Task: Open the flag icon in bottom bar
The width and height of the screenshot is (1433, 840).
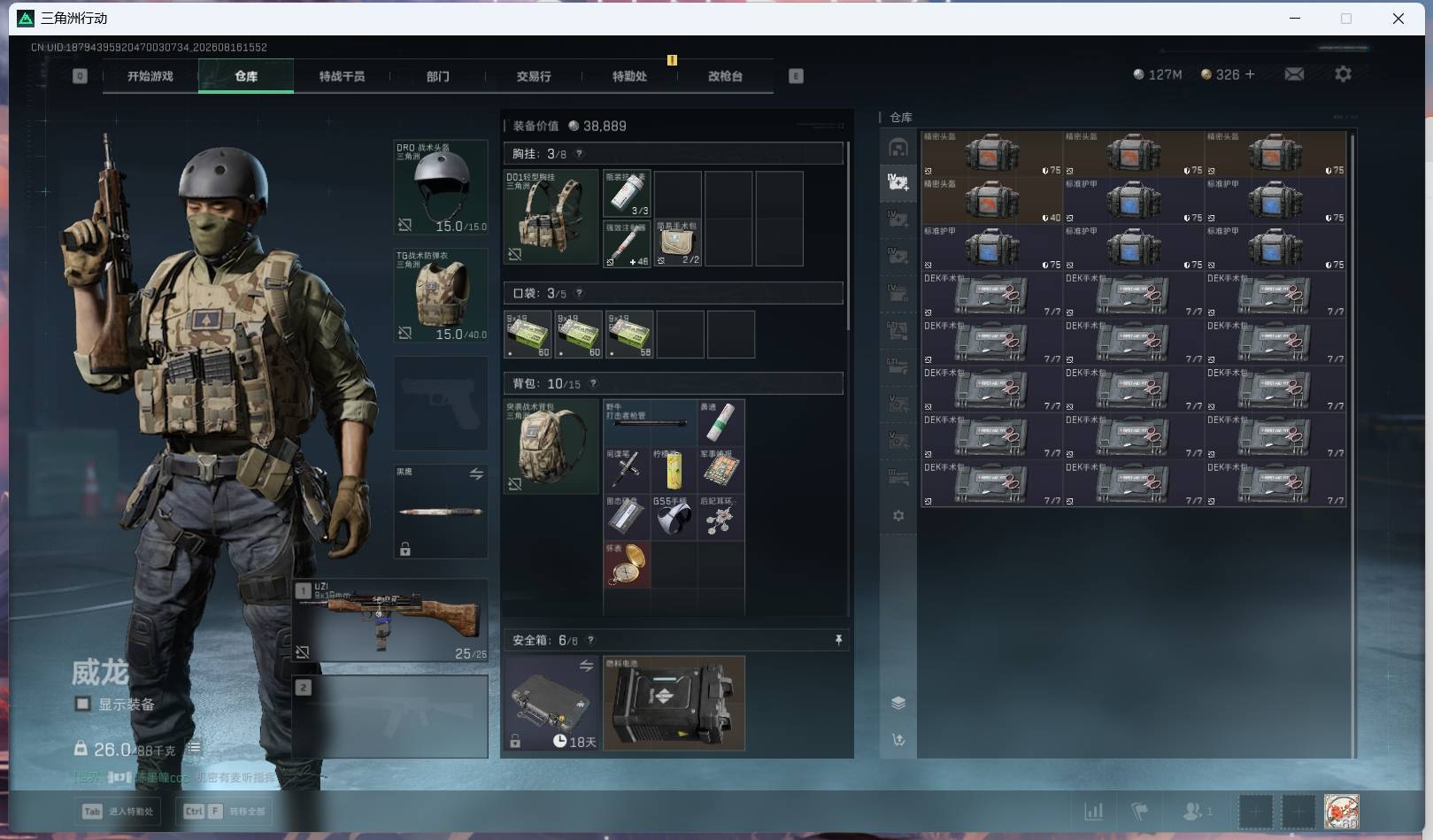Action: click(1140, 811)
